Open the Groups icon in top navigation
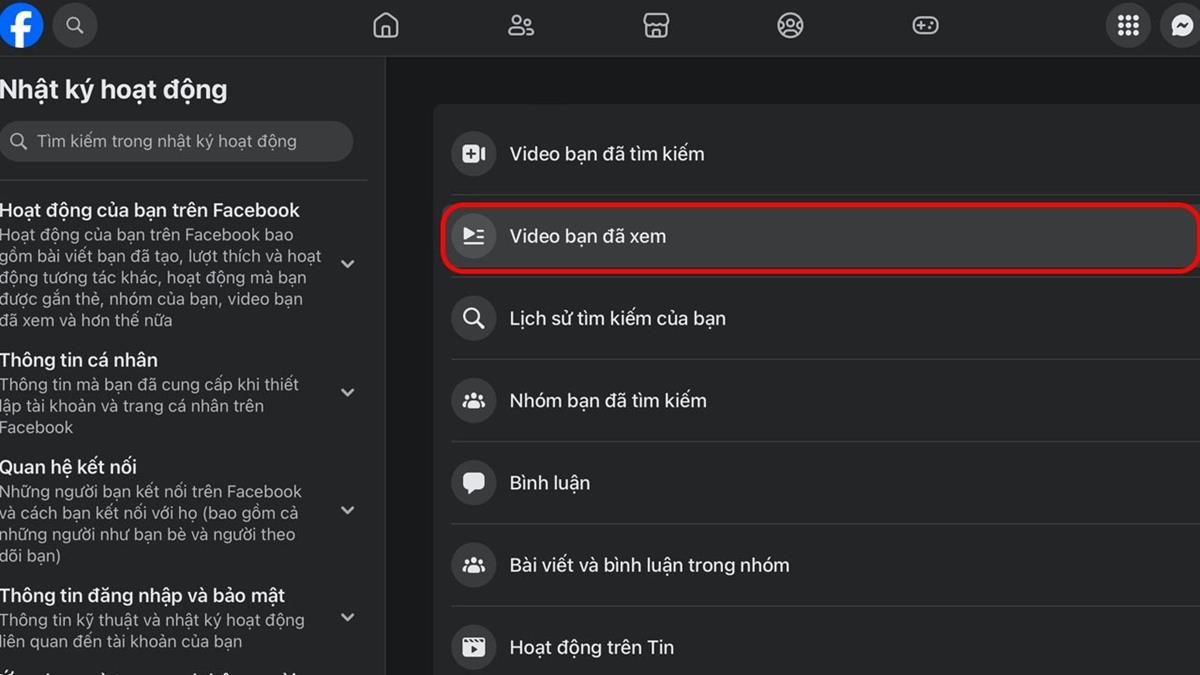Screen dimensions: 1200x675 [x=790, y=26]
